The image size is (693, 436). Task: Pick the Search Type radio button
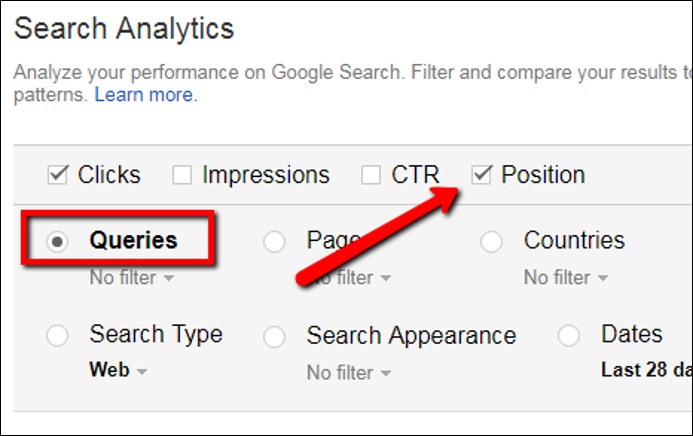click(x=57, y=336)
